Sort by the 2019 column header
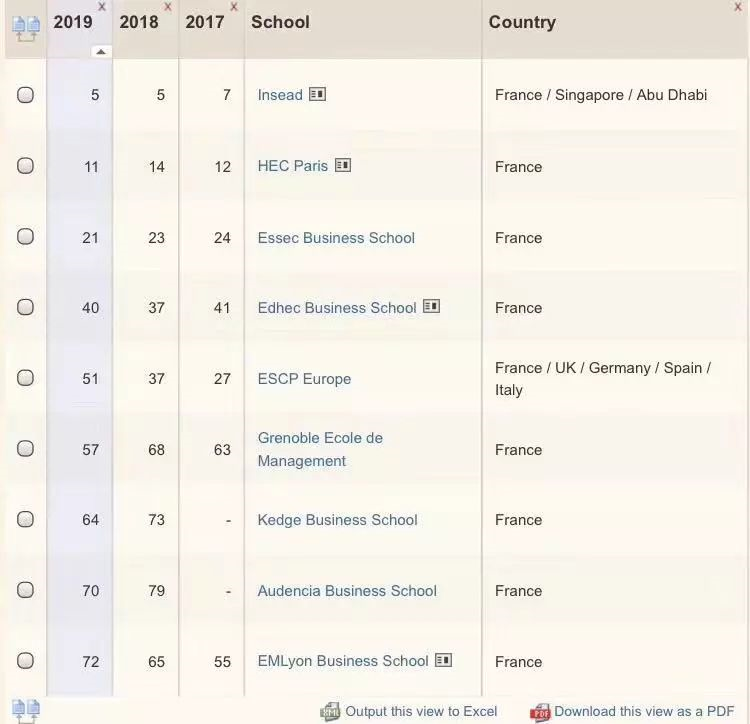This screenshot has width=750, height=724. tap(73, 22)
